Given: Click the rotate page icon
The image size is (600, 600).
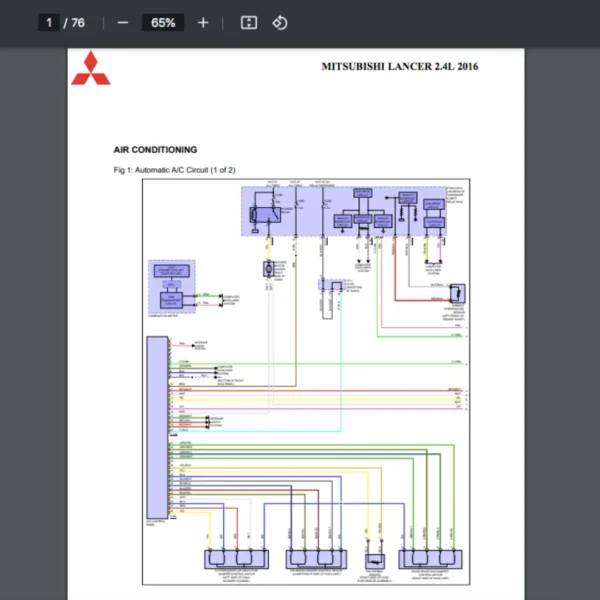Looking at the screenshot, I should pyautogui.click(x=280, y=22).
